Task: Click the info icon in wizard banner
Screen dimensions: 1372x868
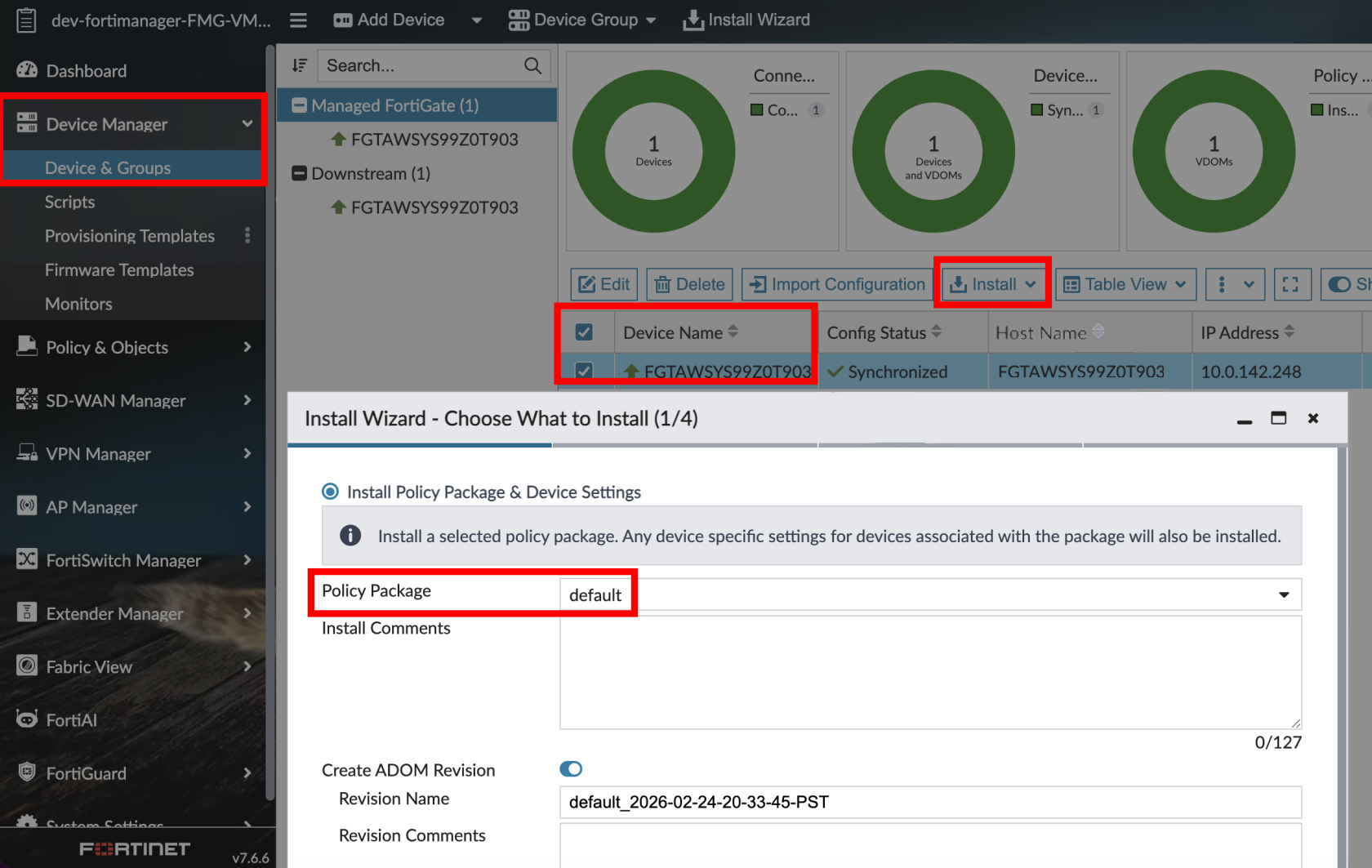Action: (x=350, y=536)
